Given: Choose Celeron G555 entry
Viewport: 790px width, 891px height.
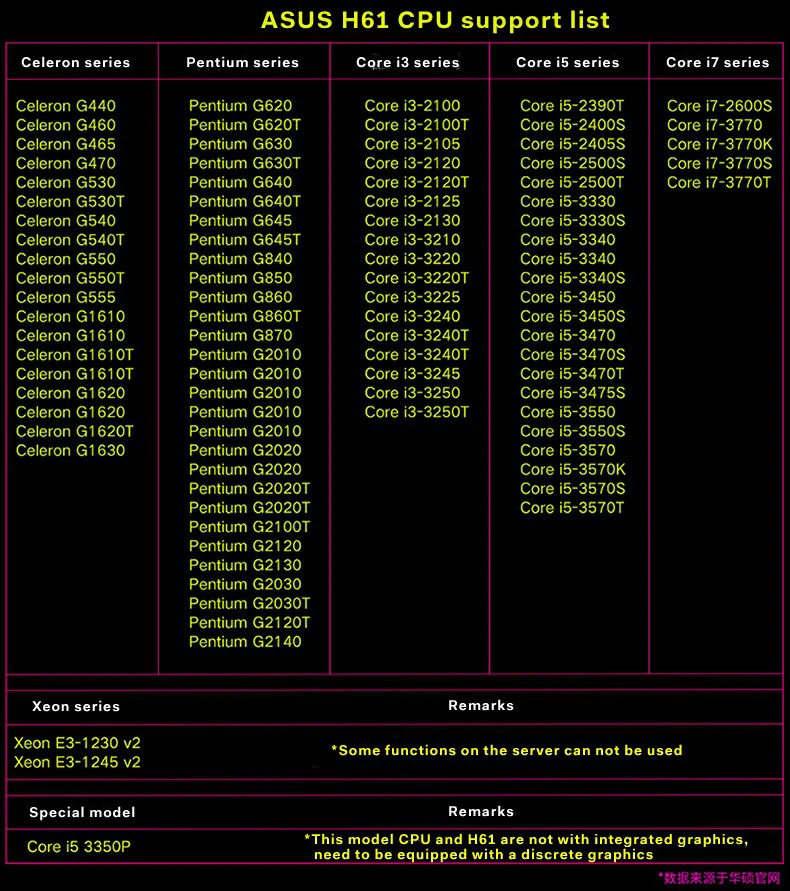Looking at the screenshot, I should (x=66, y=297).
